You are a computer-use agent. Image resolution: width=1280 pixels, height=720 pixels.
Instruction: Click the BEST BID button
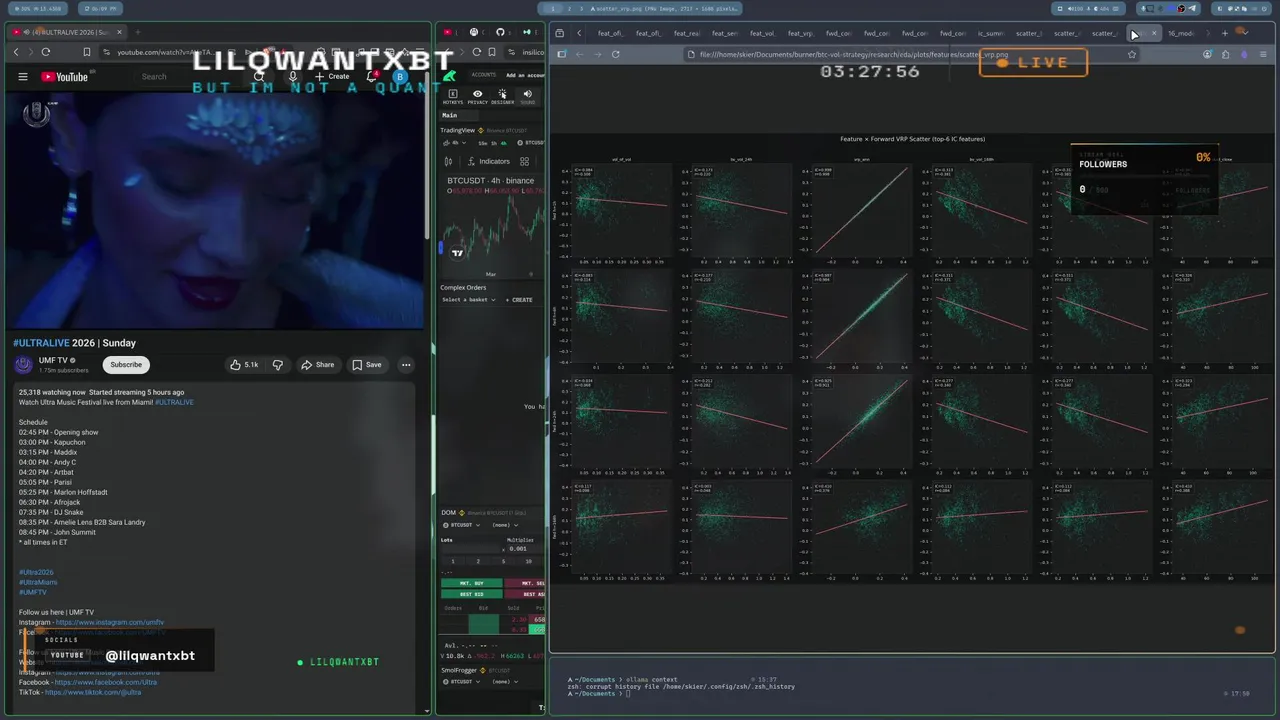pos(471,594)
